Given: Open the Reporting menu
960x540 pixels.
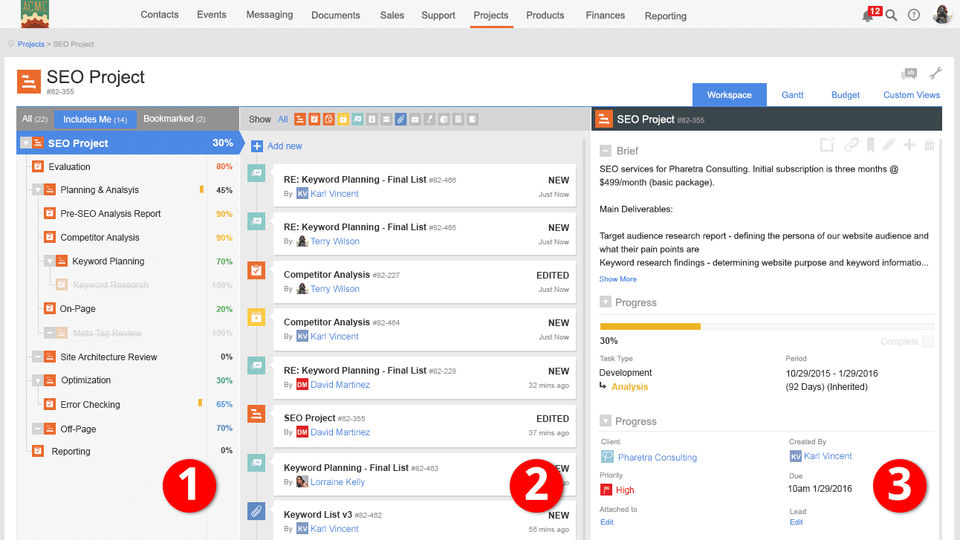Looking at the screenshot, I should pyautogui.click(x=665, y=16).
